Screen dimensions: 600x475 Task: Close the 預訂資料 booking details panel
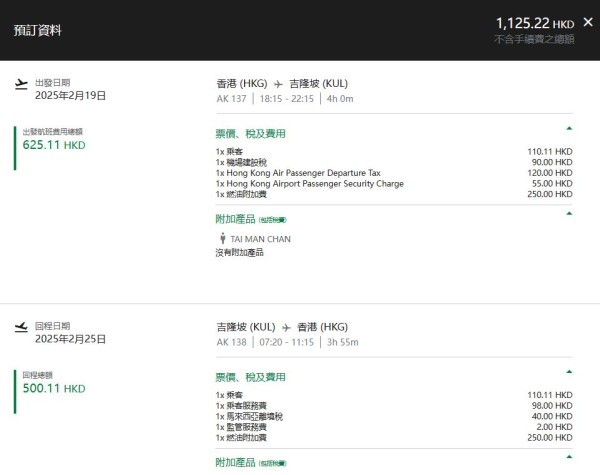tap(587, 21)
